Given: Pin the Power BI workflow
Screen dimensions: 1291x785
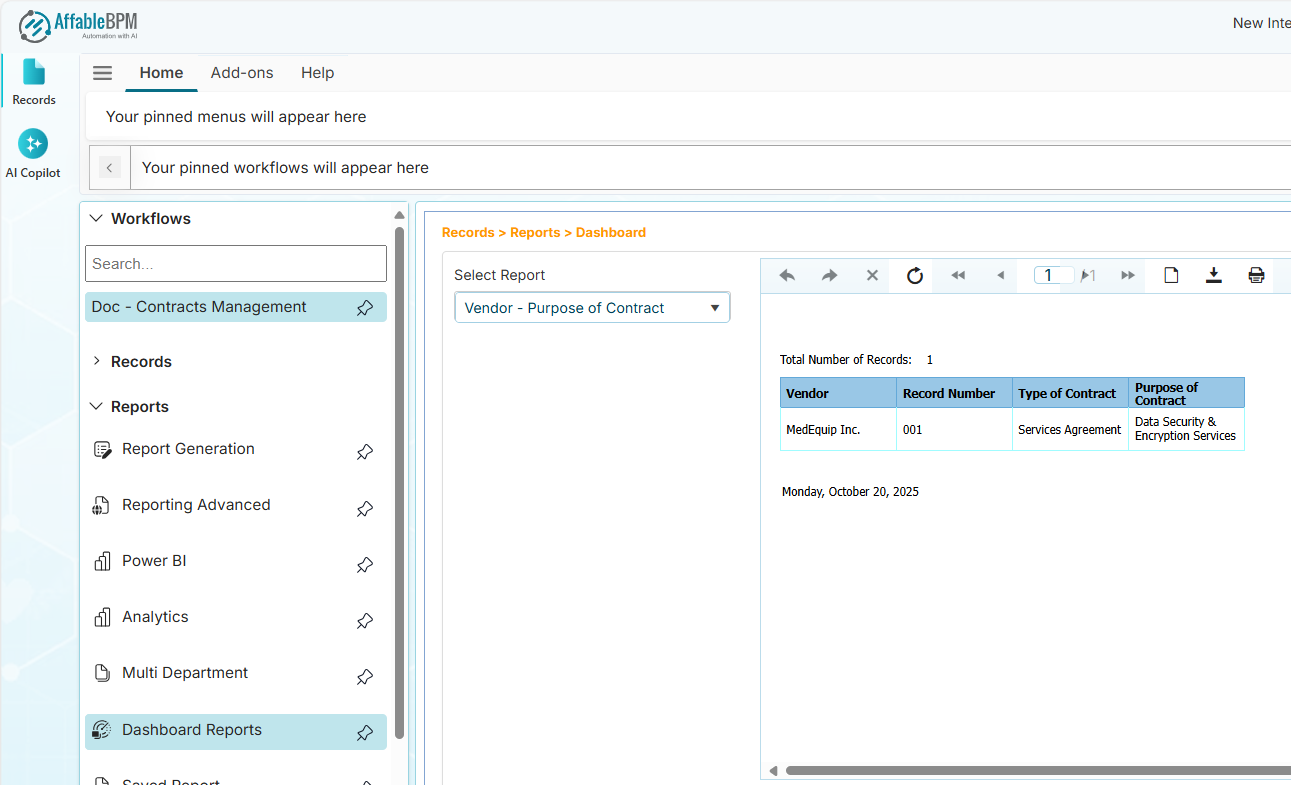Looking at the screenshot, I should click(x=365, y=564).
